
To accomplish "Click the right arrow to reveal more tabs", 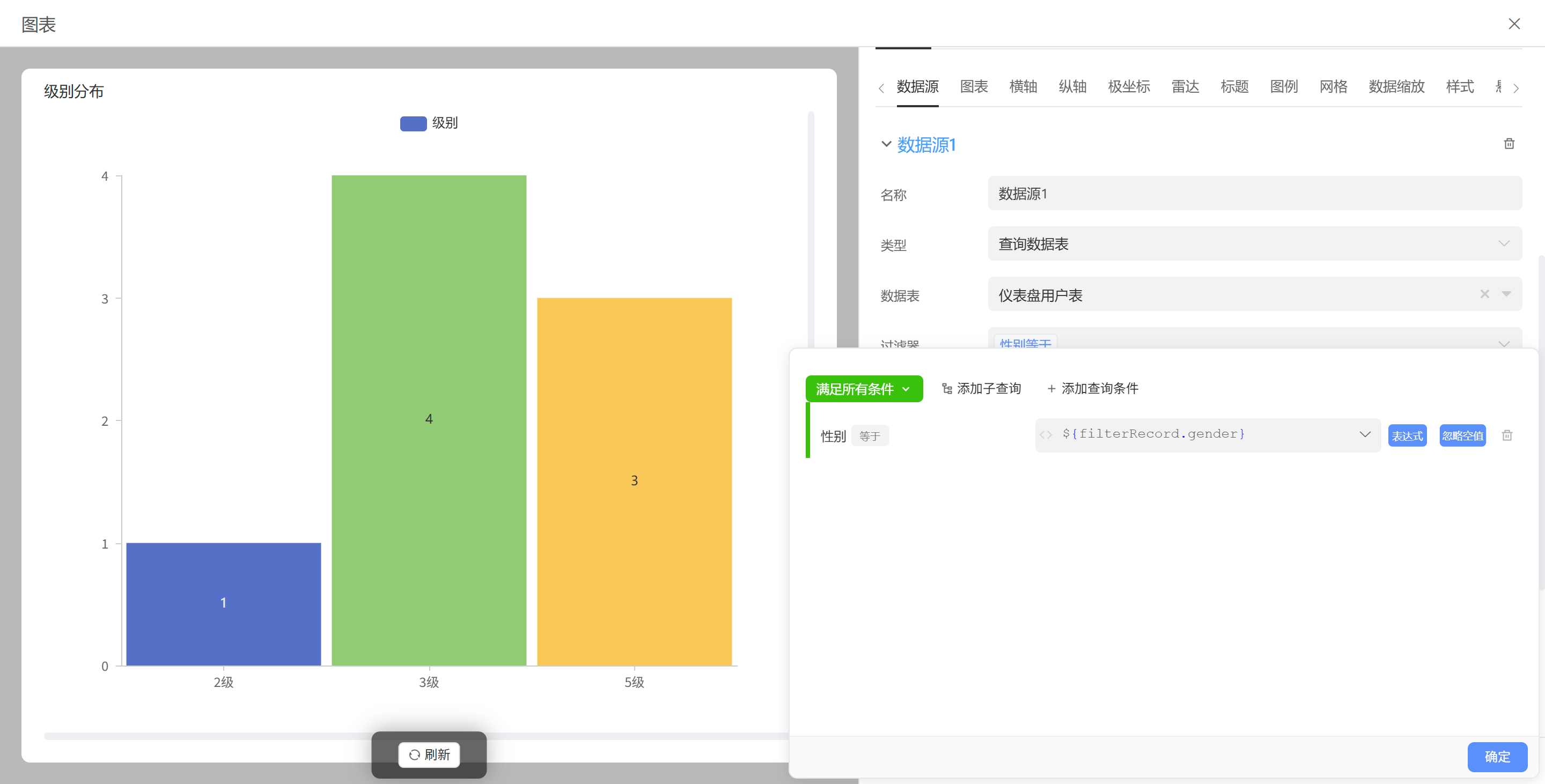I will (x=1517, y=88).
